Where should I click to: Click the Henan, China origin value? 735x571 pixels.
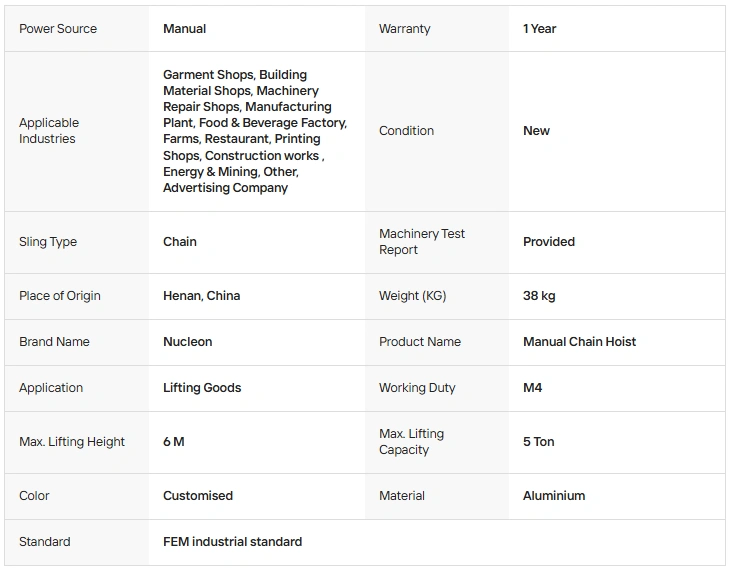click(x=202, y=296)
